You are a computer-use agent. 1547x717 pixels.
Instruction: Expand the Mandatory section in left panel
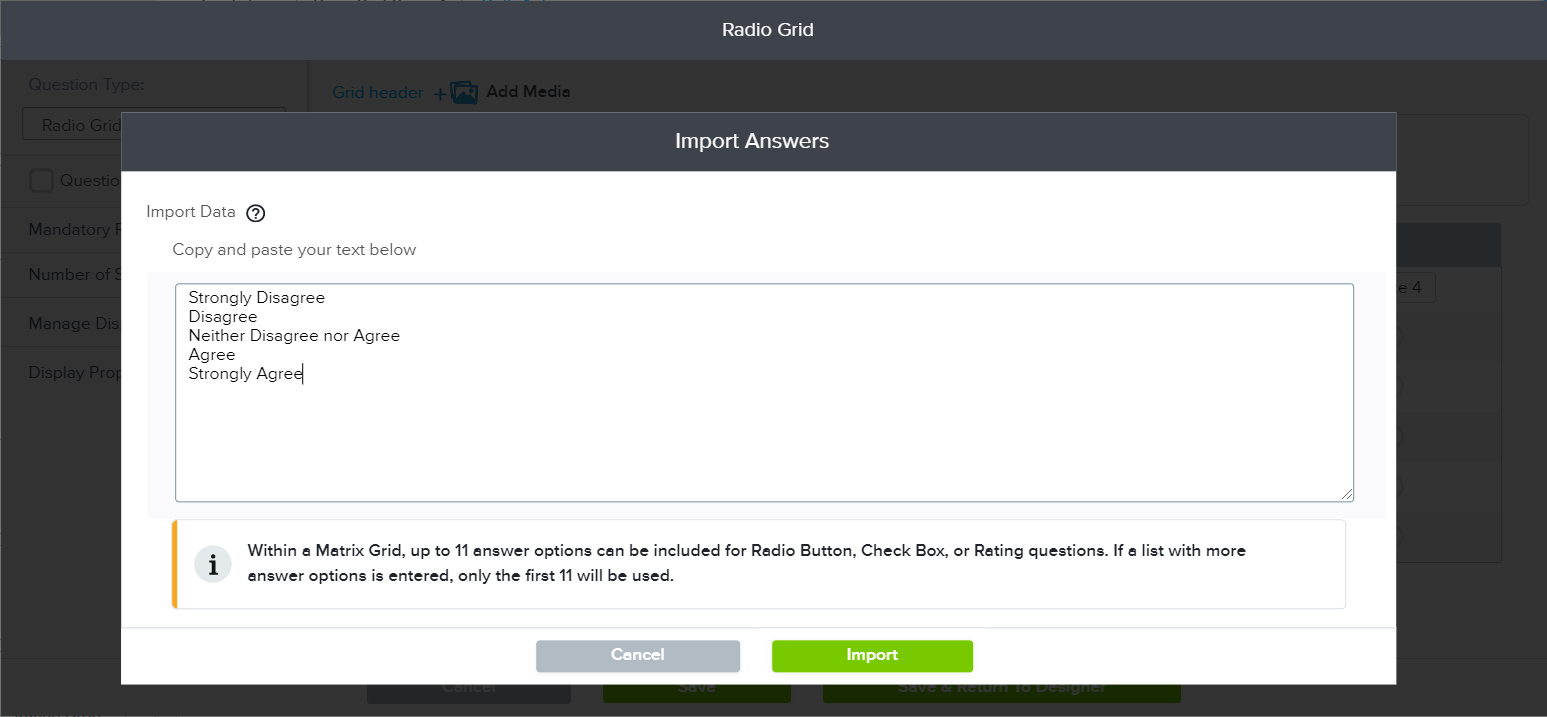click(x=70, y=230)
